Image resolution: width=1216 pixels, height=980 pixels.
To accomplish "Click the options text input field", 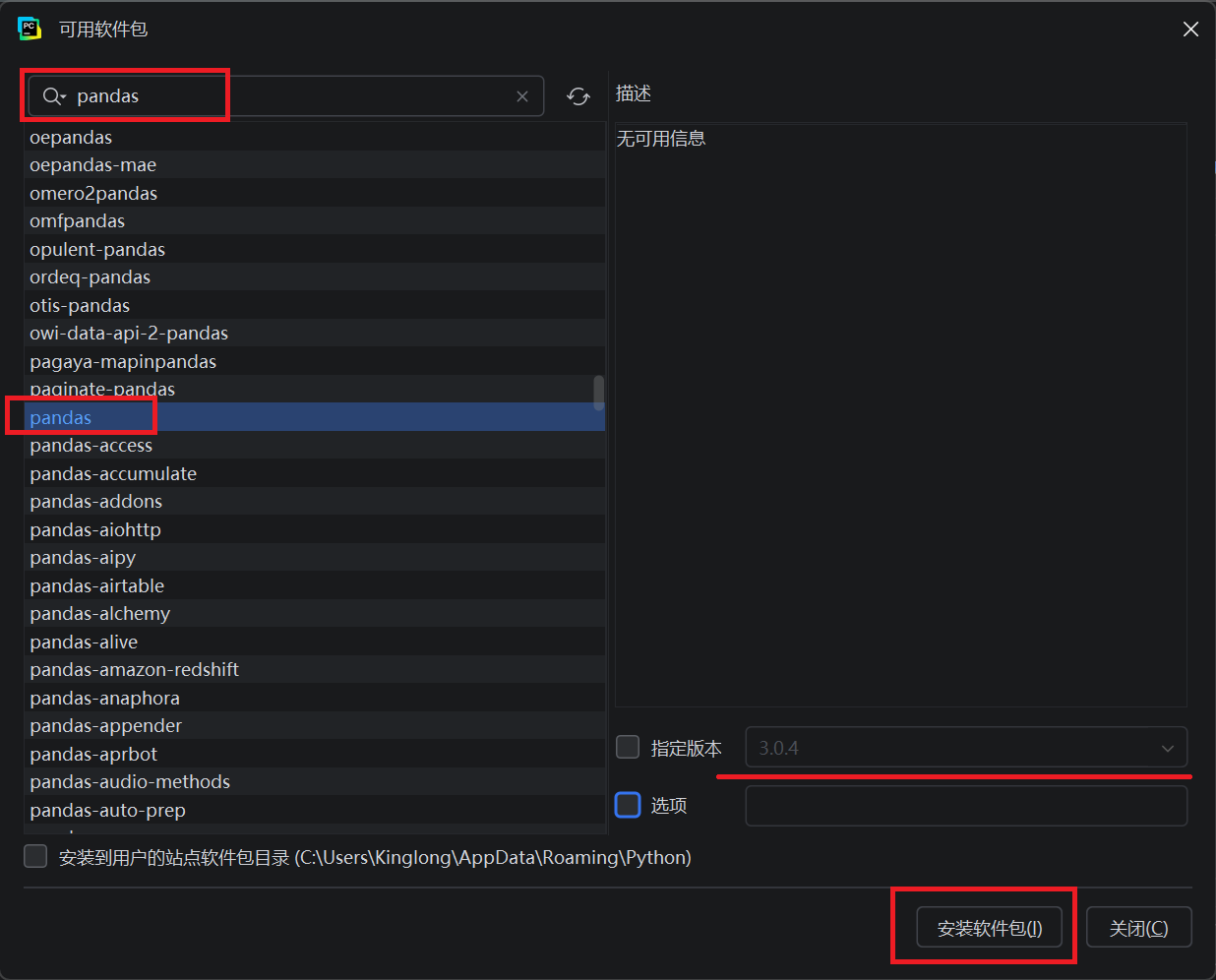I will (966, 806).
